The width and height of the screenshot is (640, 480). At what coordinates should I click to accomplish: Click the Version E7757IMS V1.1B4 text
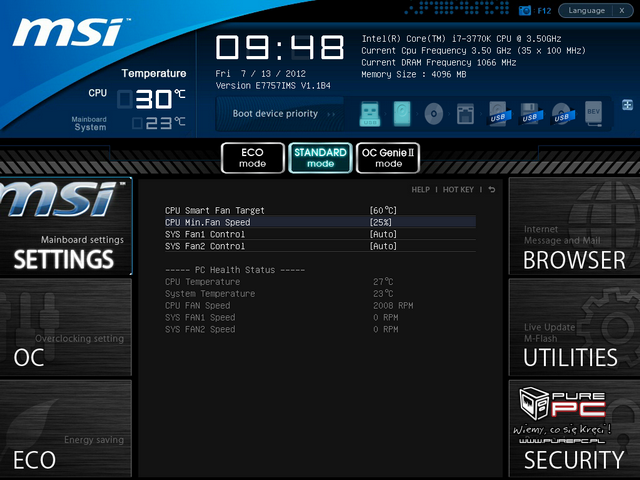[x=273, y=86]
